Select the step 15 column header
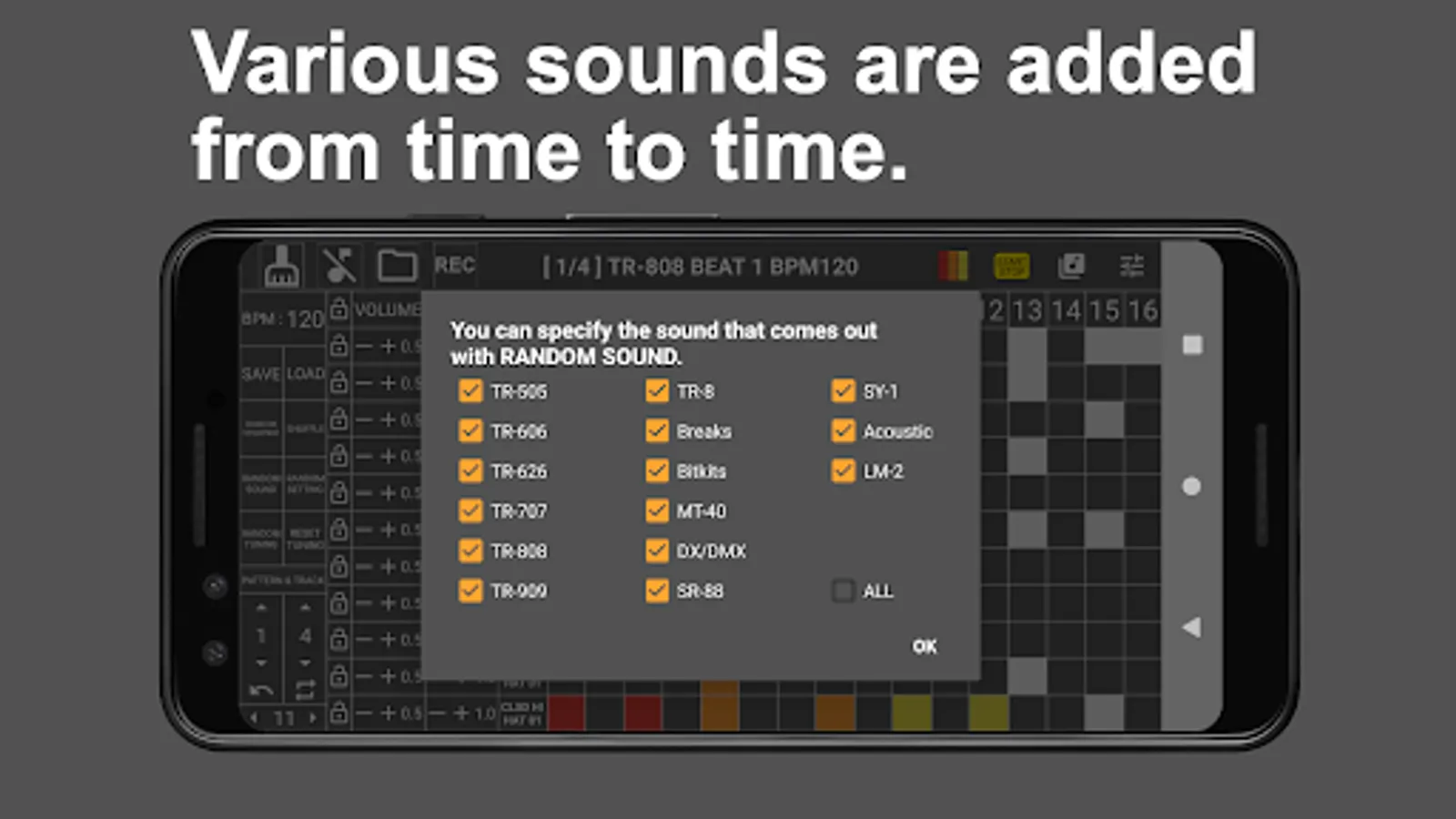This screenshot has height=819, width=1456. [x=1104, y=310]
